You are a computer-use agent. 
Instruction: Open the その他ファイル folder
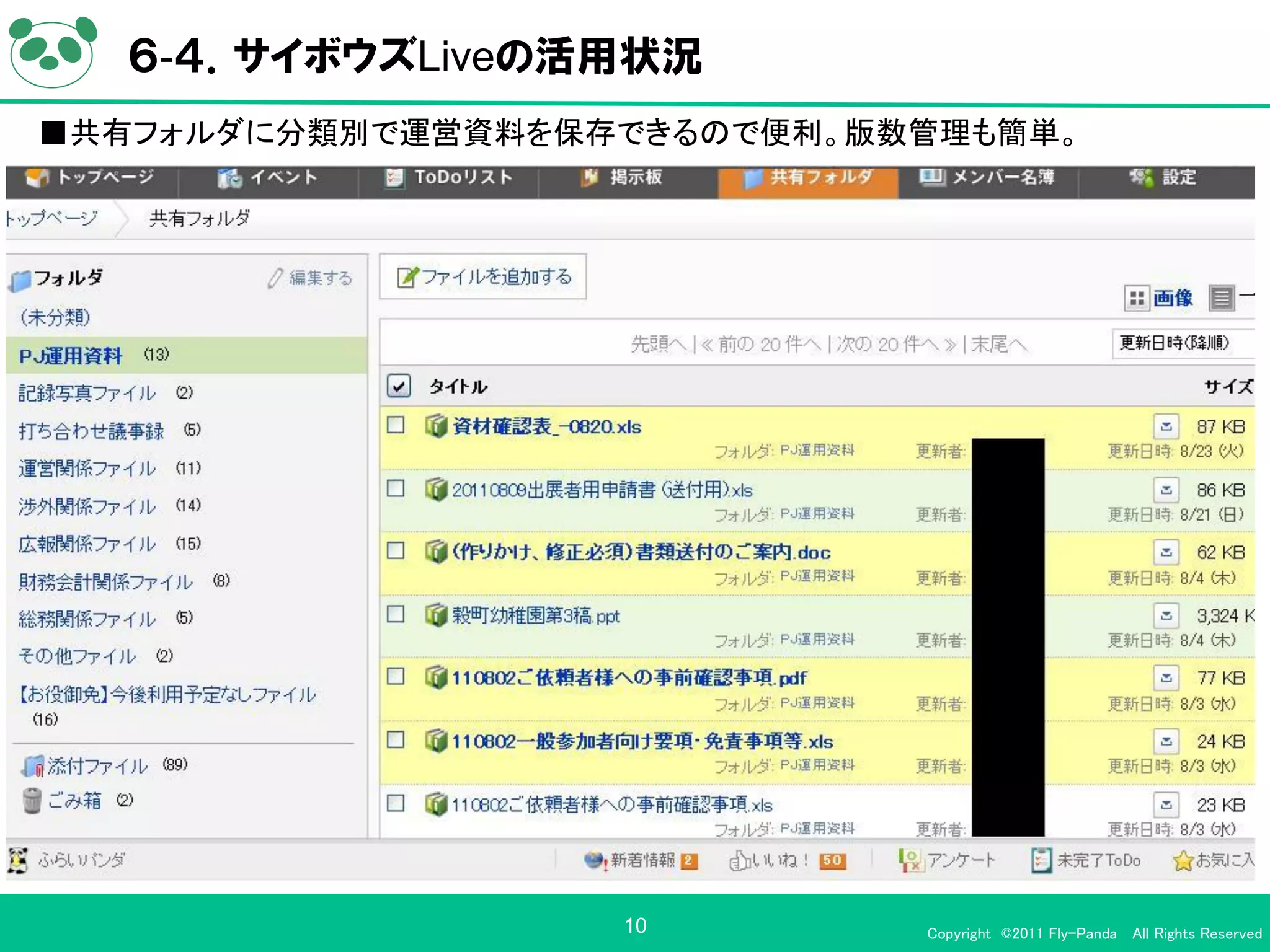[77, 656]
